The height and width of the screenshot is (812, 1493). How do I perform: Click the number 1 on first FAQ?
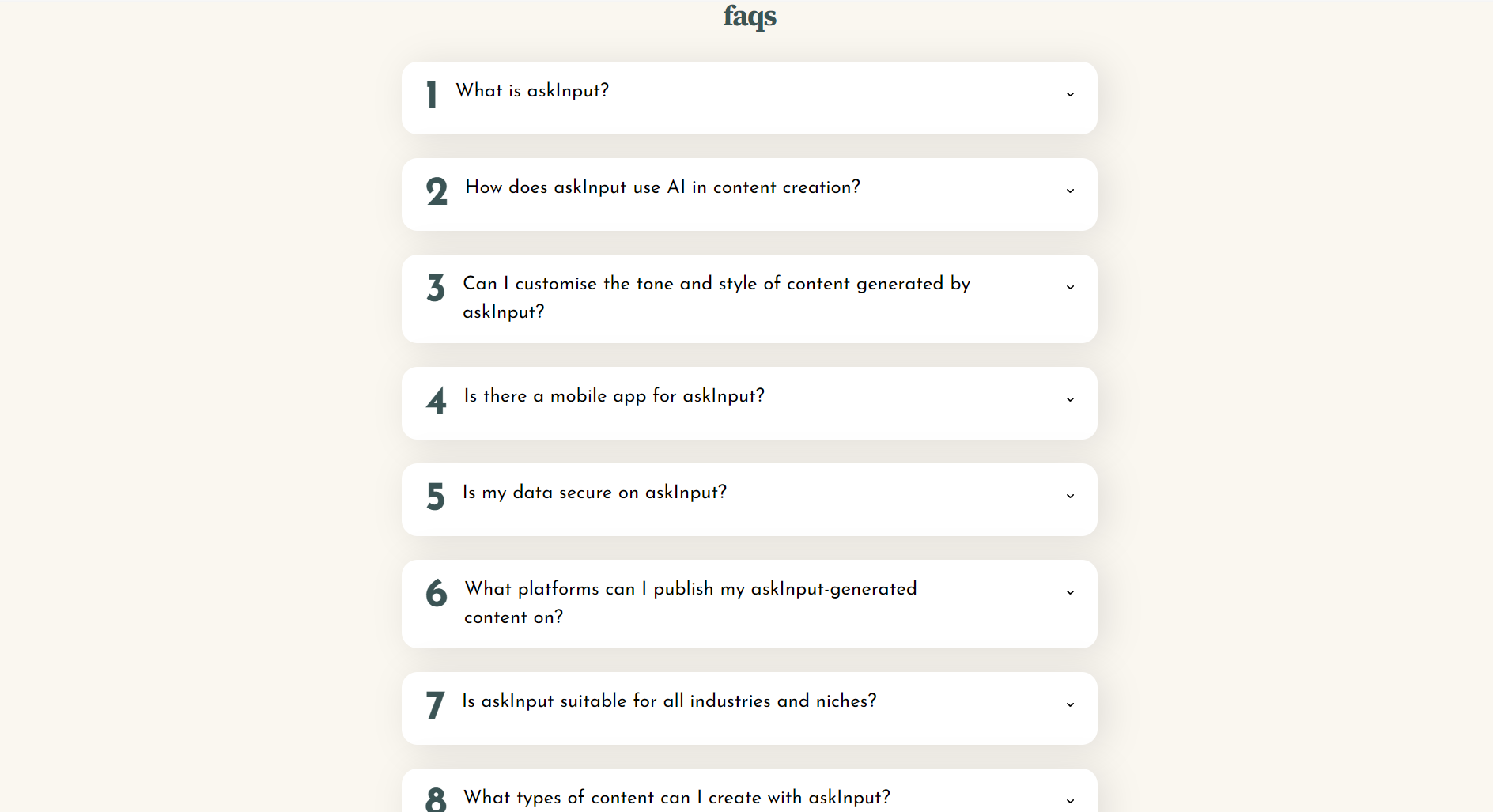(432, 95)
